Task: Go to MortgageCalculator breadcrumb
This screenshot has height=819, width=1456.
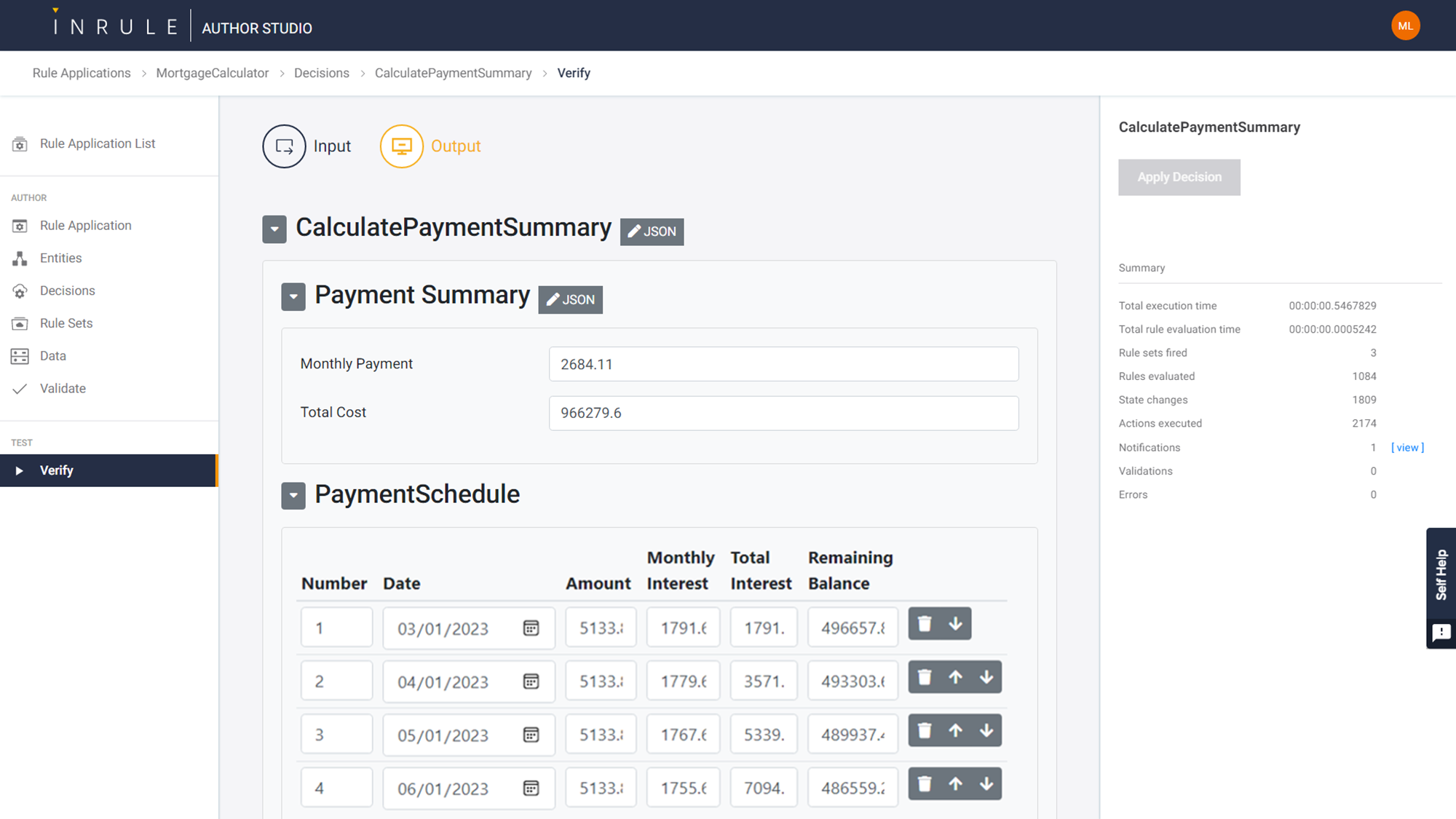Action: click(x=212, y=73)
